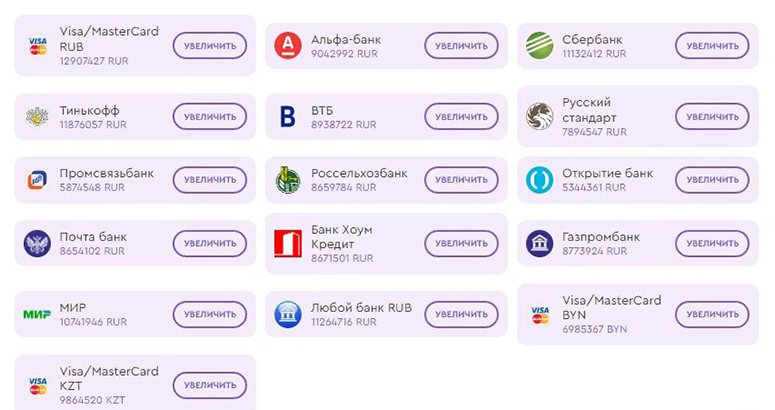Click the MIR payment system icon
This screenshot has height=410, width=775.
[37, 315]
